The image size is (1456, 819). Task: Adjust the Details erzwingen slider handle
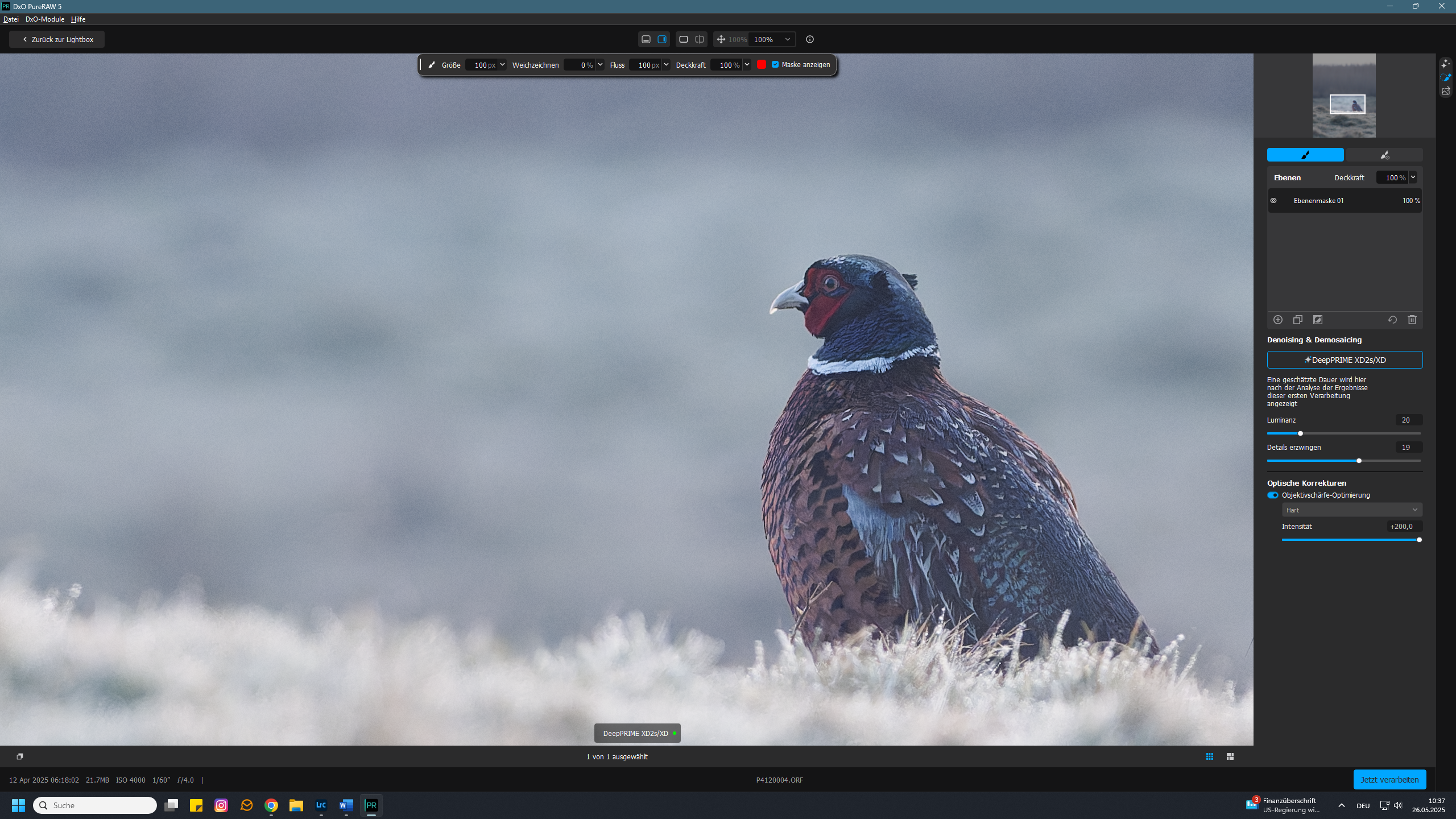[x=1359, y=461]
